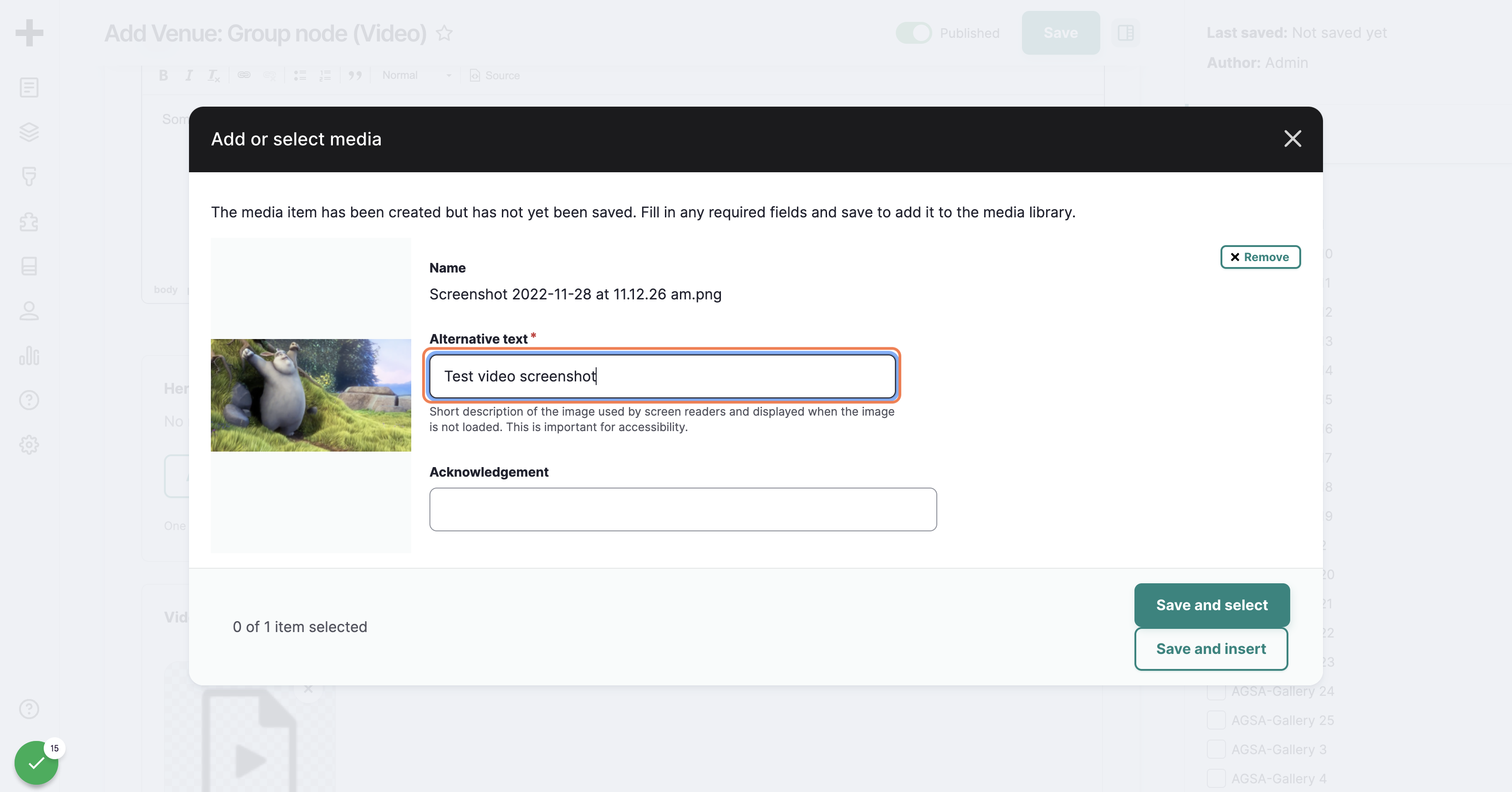Click the filename 'Screenshot 2022-11-28 at 11.12.26 am.png'

(575, 294)
